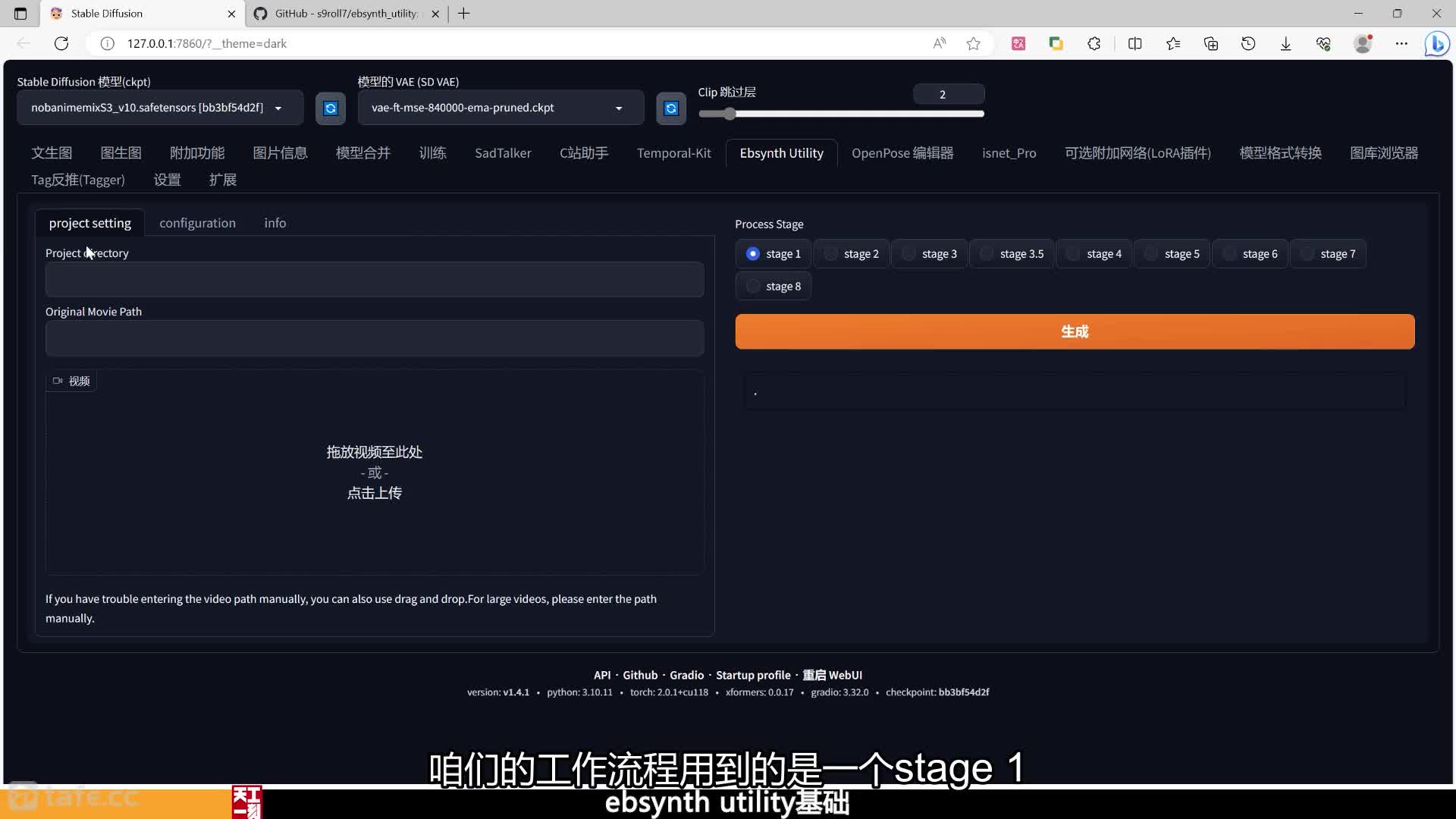Viewport: 1456px width, 819px height.
Task: Open the 设置 settings tab
Action: pyautogui.click(x=168, y=180)
